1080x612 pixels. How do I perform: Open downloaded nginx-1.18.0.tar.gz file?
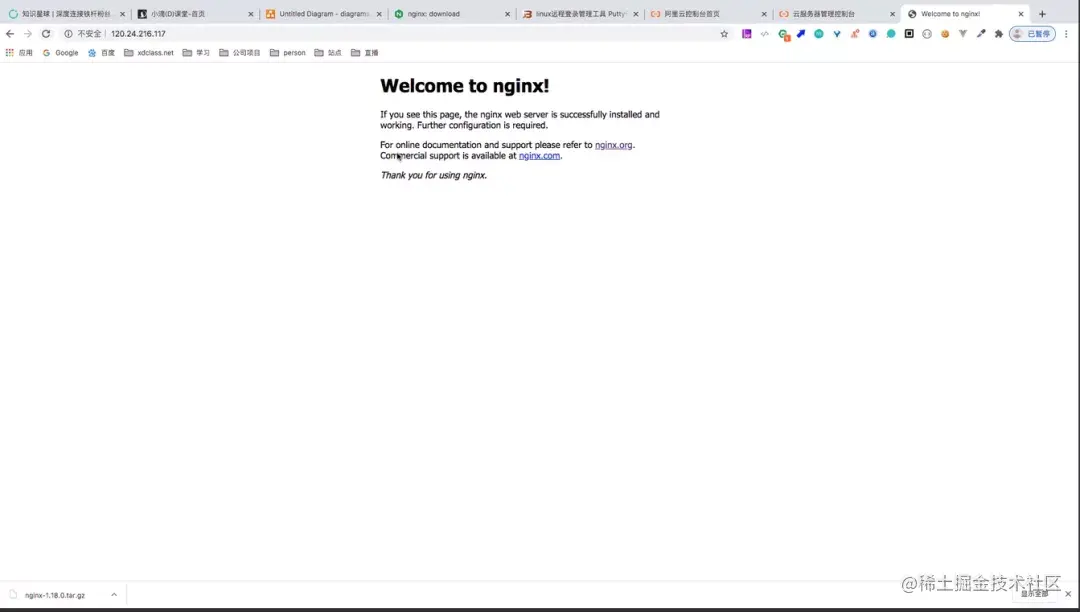tap(54, 595)
